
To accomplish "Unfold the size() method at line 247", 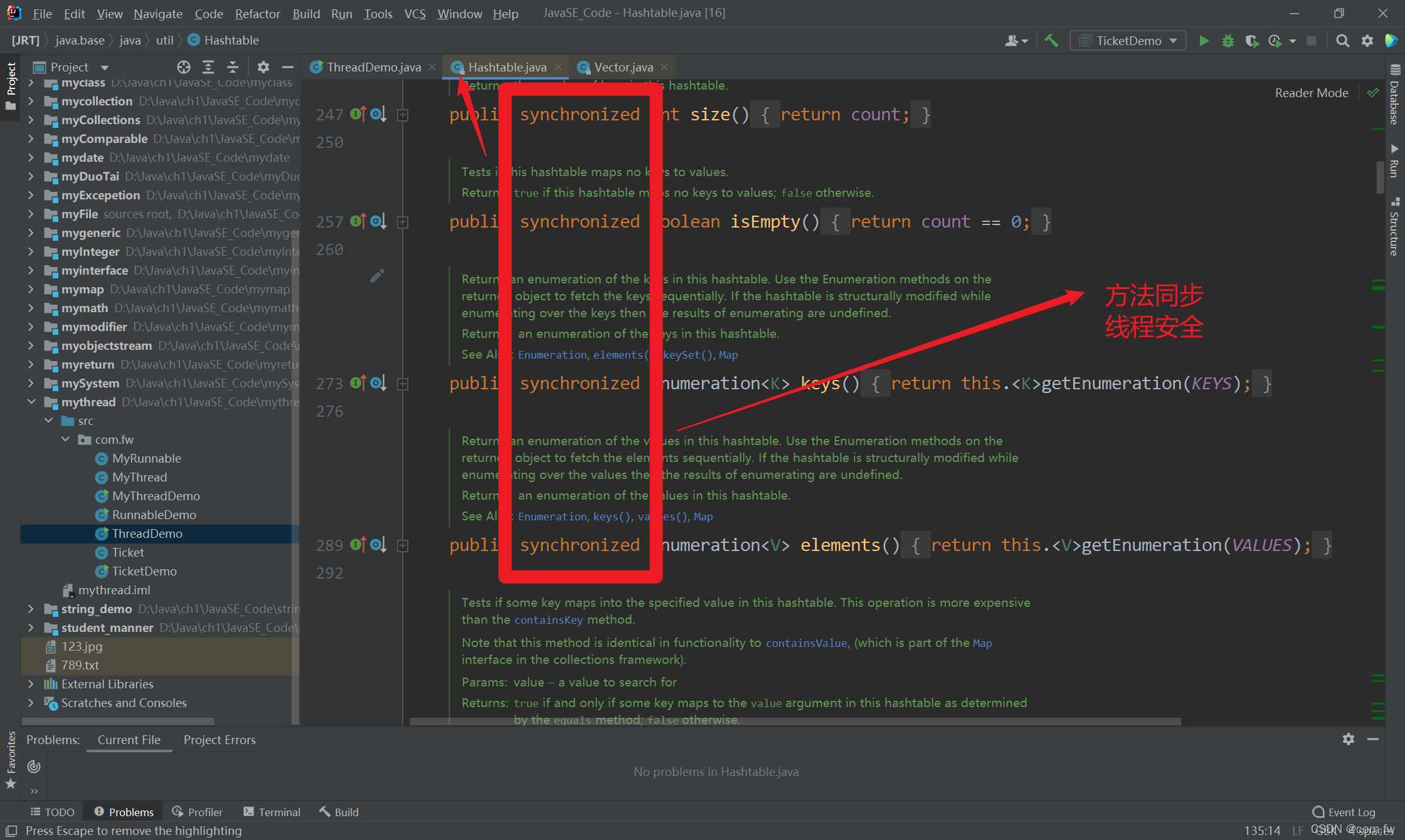I will point(403,115).
